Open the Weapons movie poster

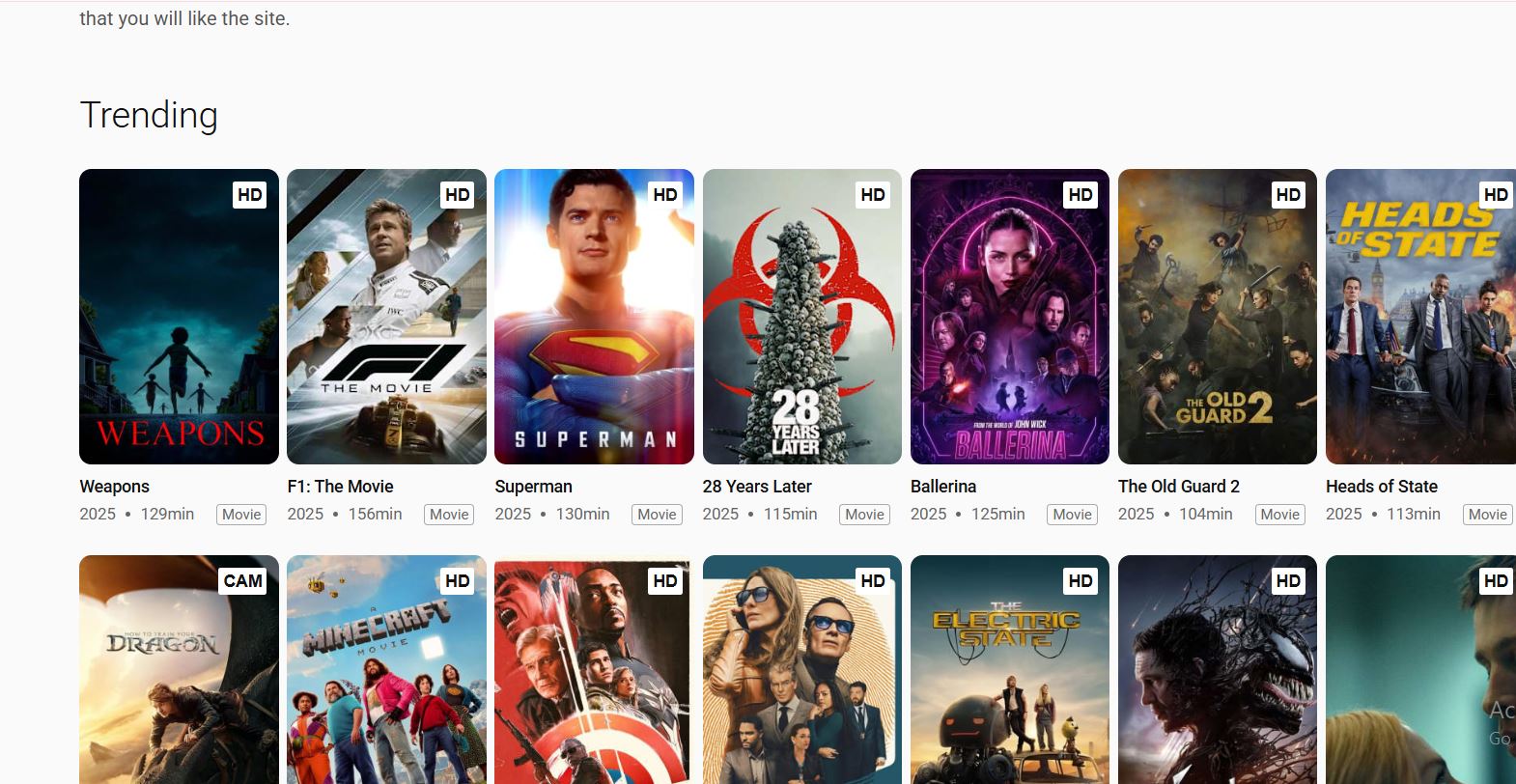pos(179,317)
